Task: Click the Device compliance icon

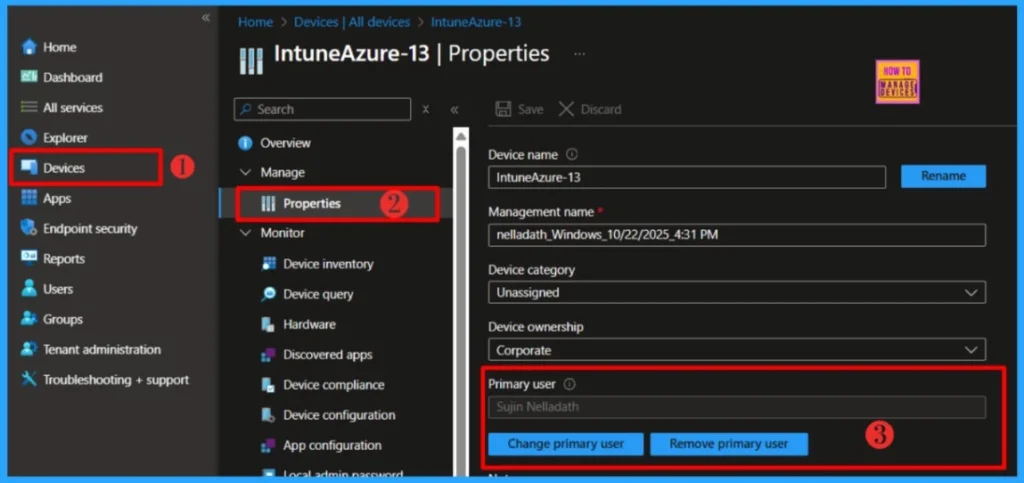Action: (268, 384)
